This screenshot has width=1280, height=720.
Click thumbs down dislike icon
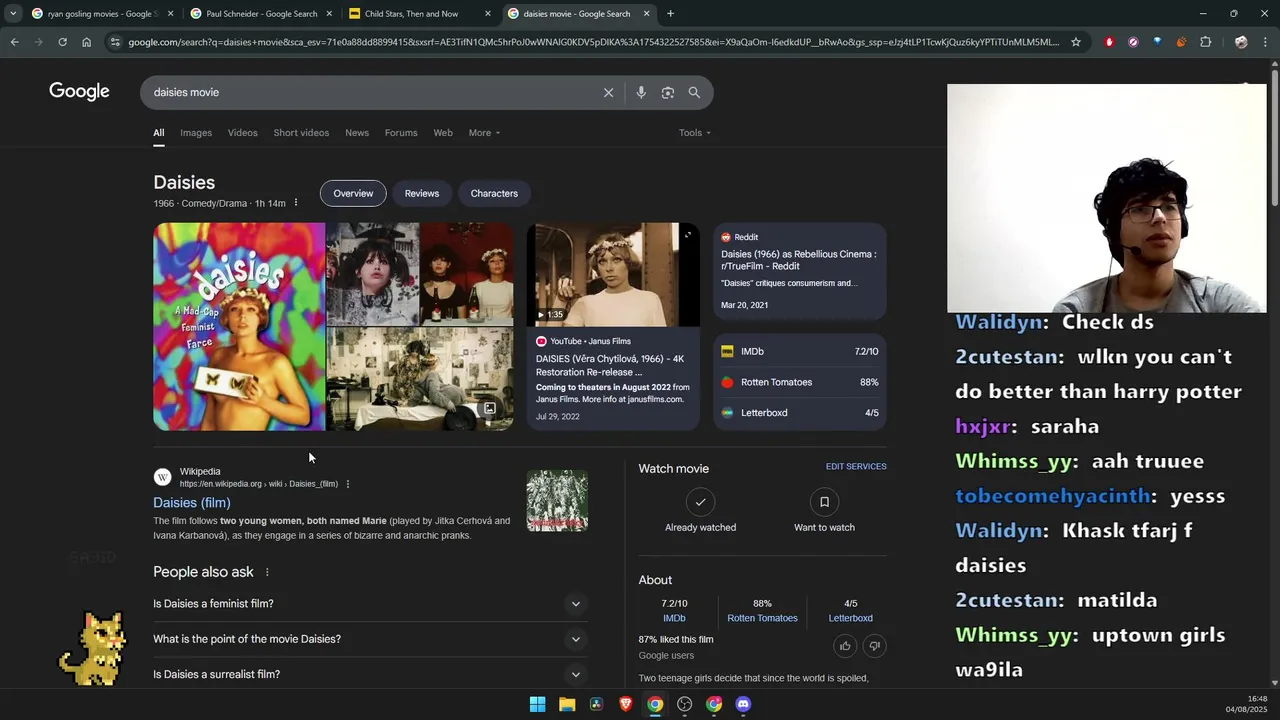point(874,646)
